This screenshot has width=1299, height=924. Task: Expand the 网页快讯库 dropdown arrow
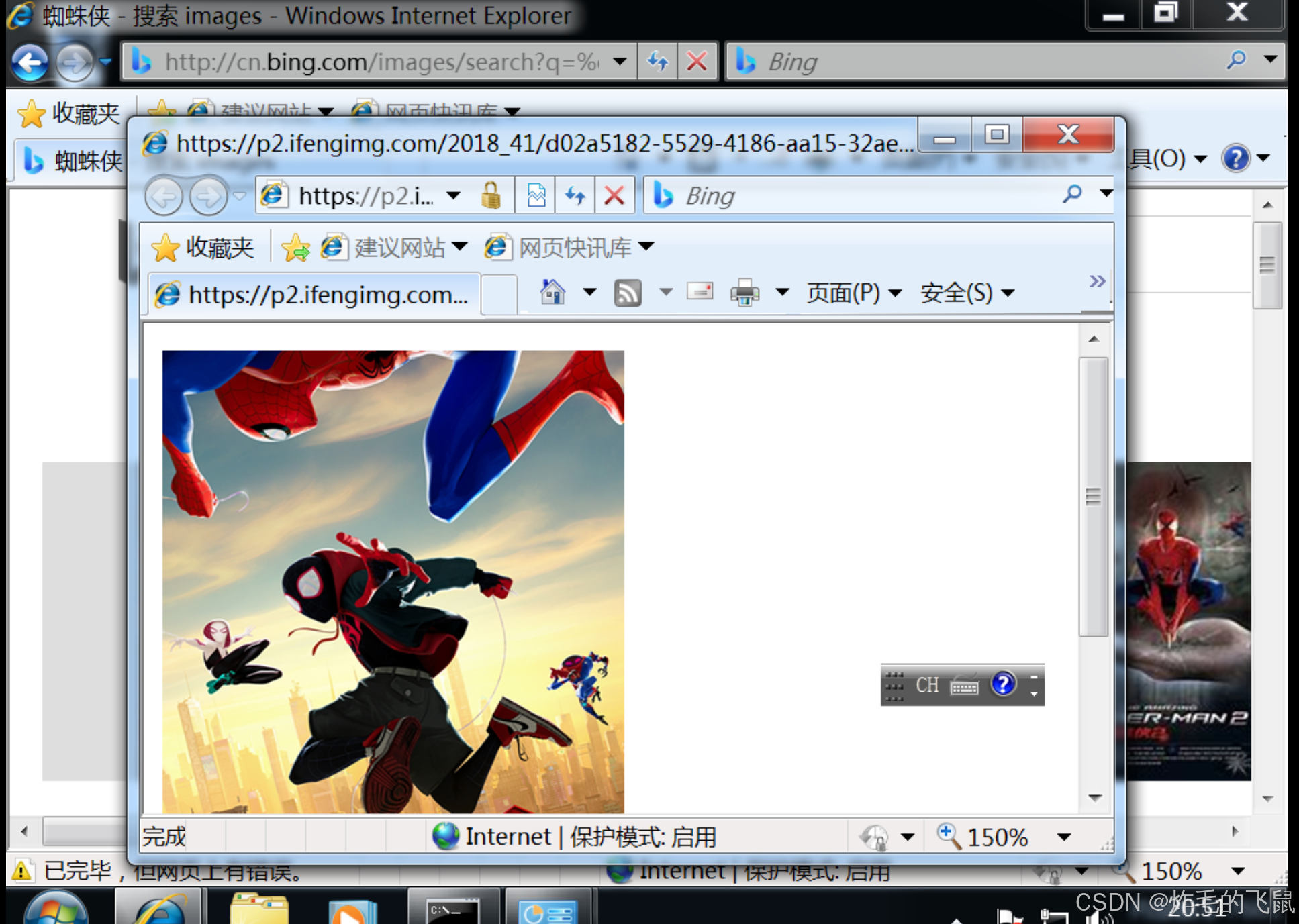click(x=646, y=246)
